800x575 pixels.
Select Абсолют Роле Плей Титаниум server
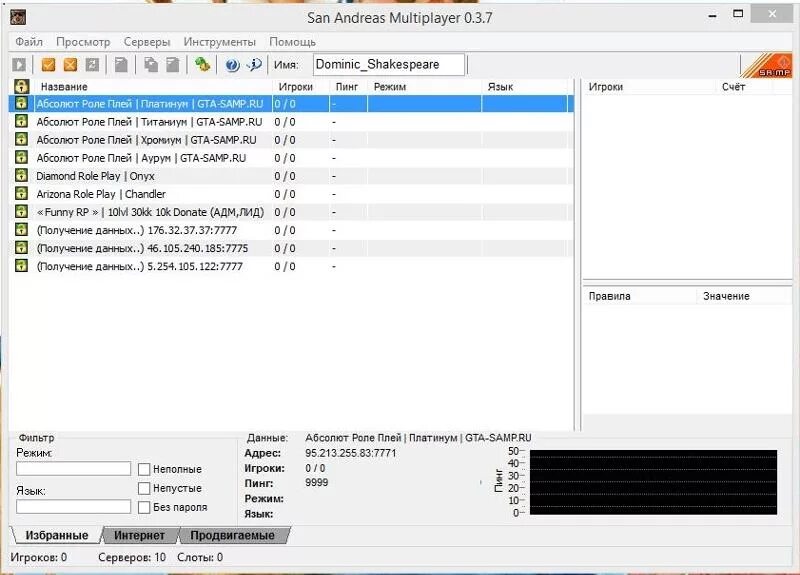pyautogui.click(x=291, y=121)
